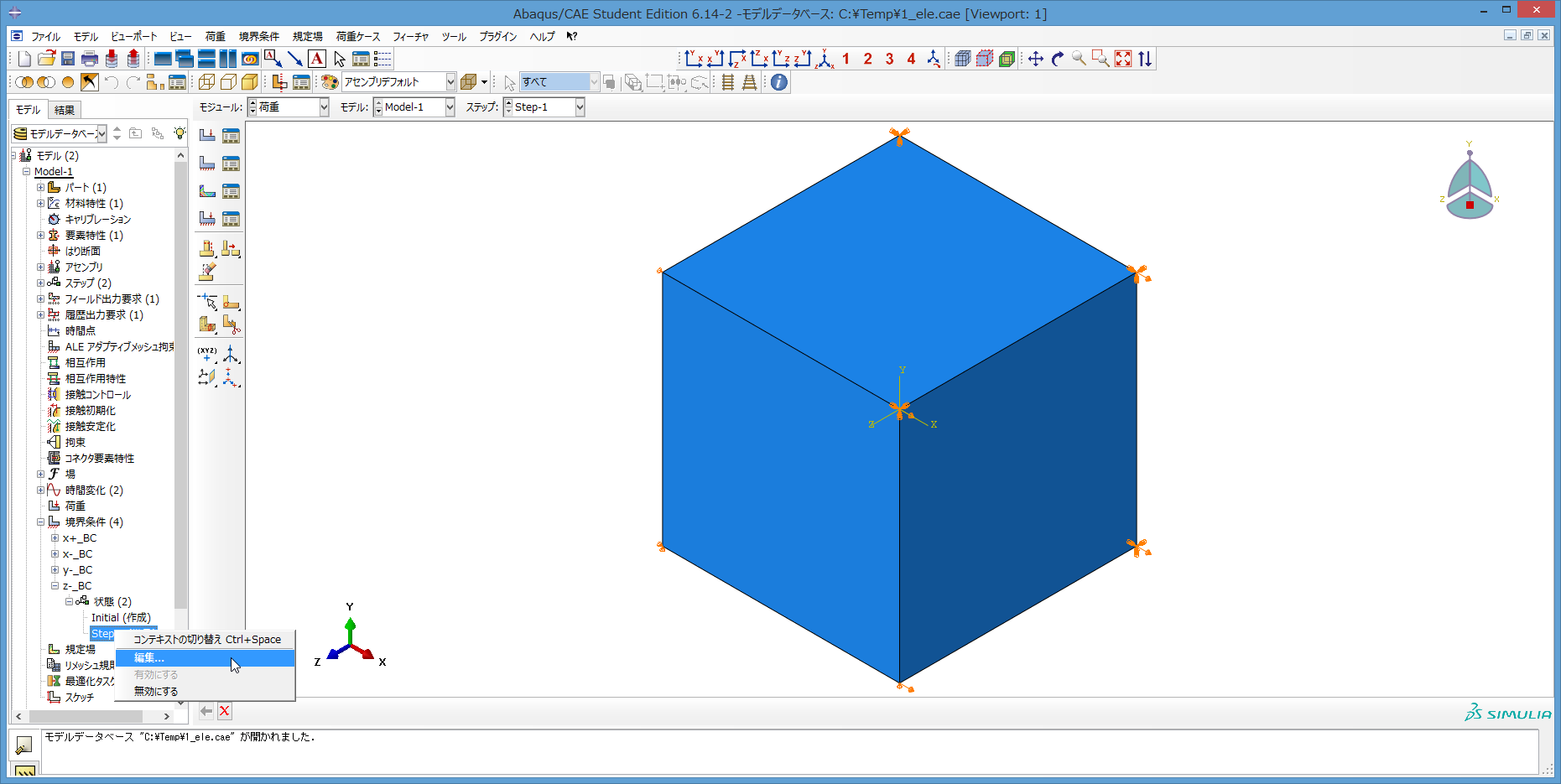Viewport: 1561px width, 784px height.
Task: Enable shaded render style
Action: 250,82
